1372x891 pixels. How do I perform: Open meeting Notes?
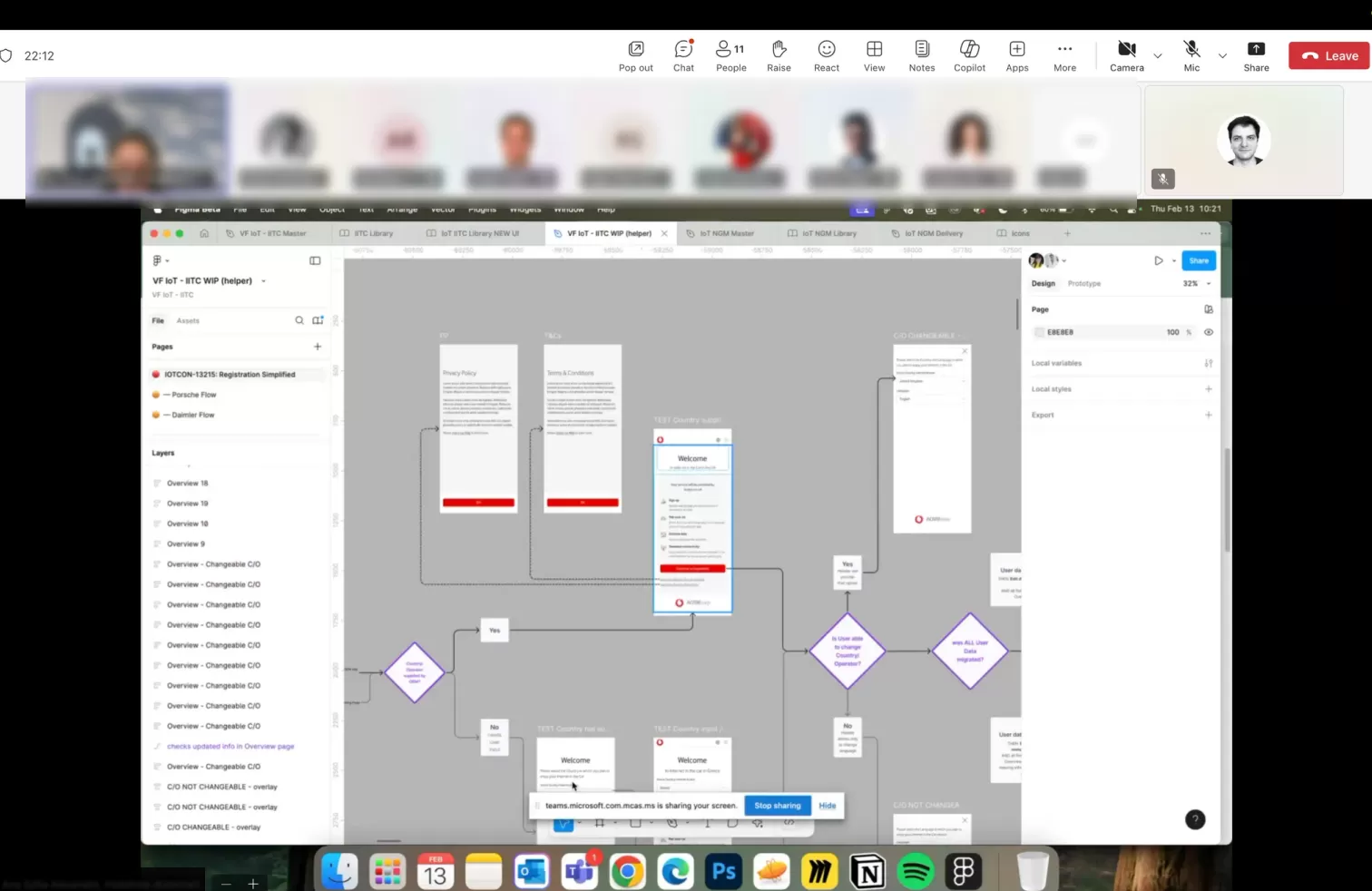[921, 55]
